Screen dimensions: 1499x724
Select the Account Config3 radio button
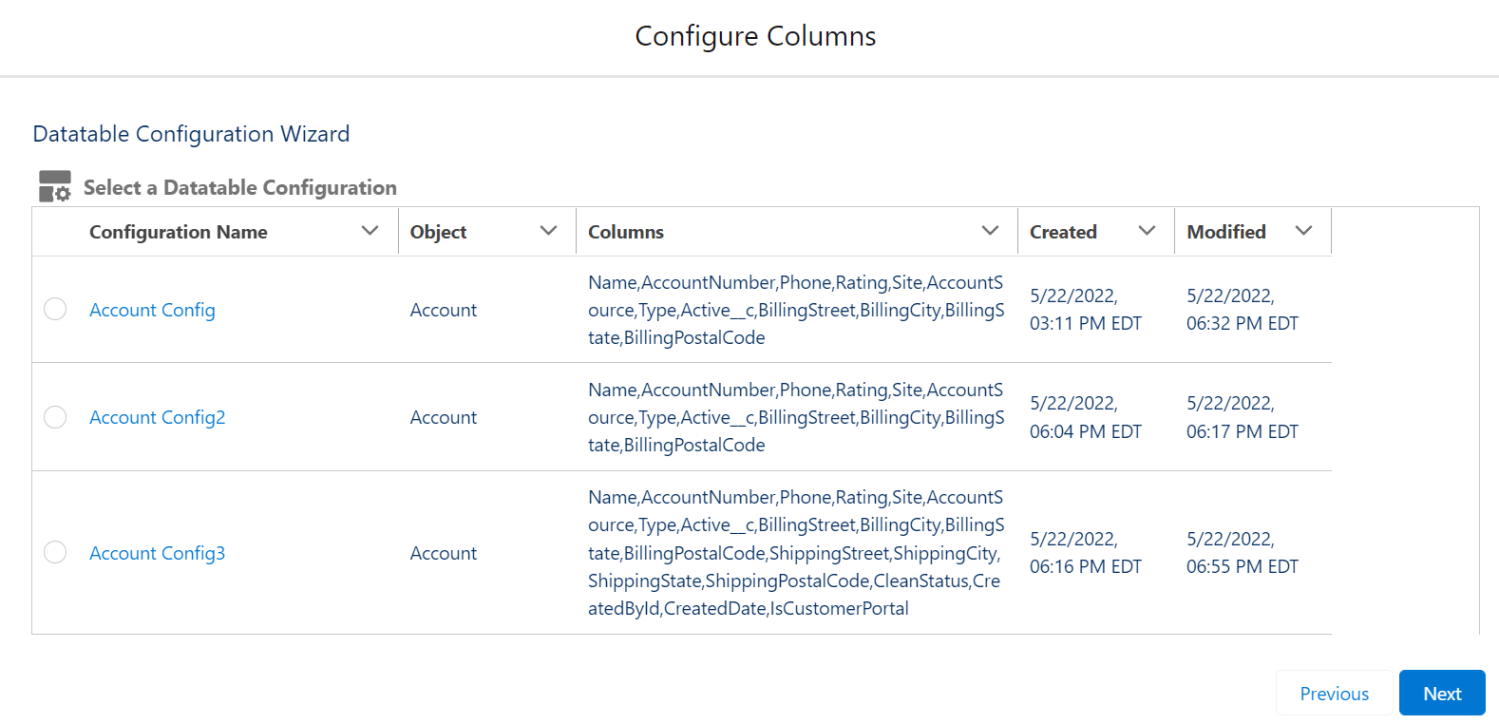55,552
